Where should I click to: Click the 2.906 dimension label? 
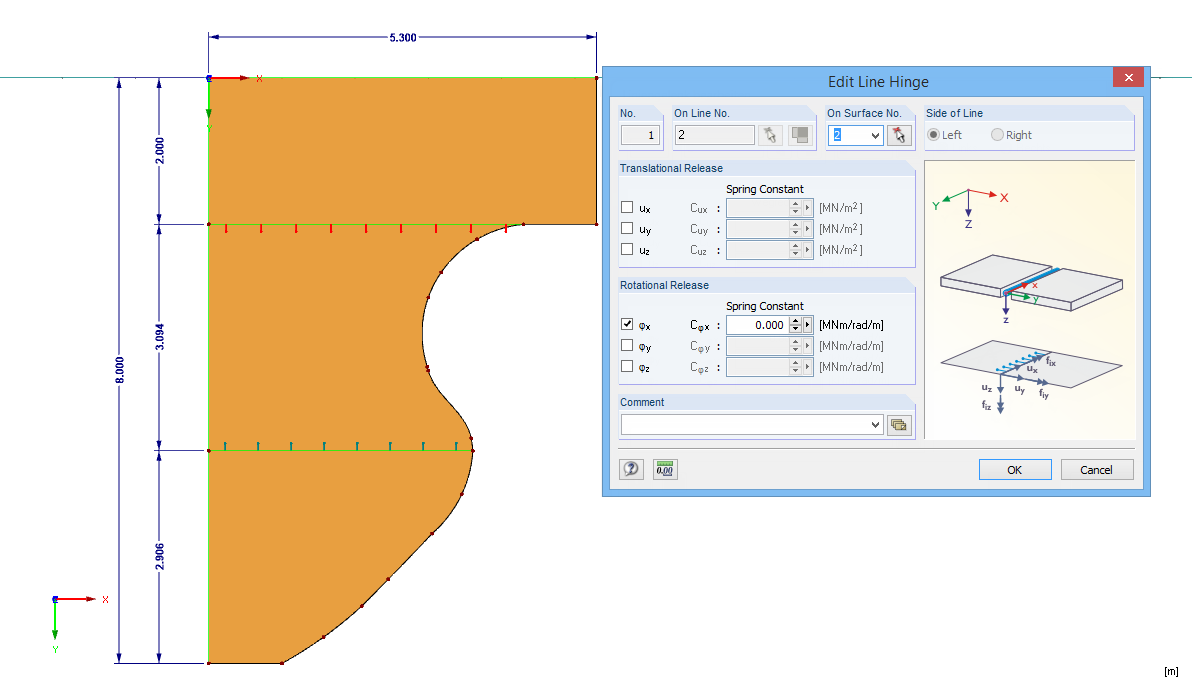pyautogui.click(x=160, y=556)
